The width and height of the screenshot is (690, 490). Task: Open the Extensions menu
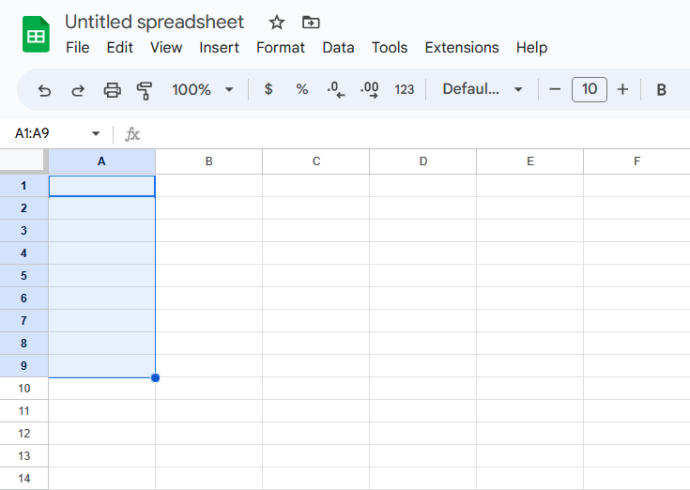pyautogui.click(x=462, y=48)
